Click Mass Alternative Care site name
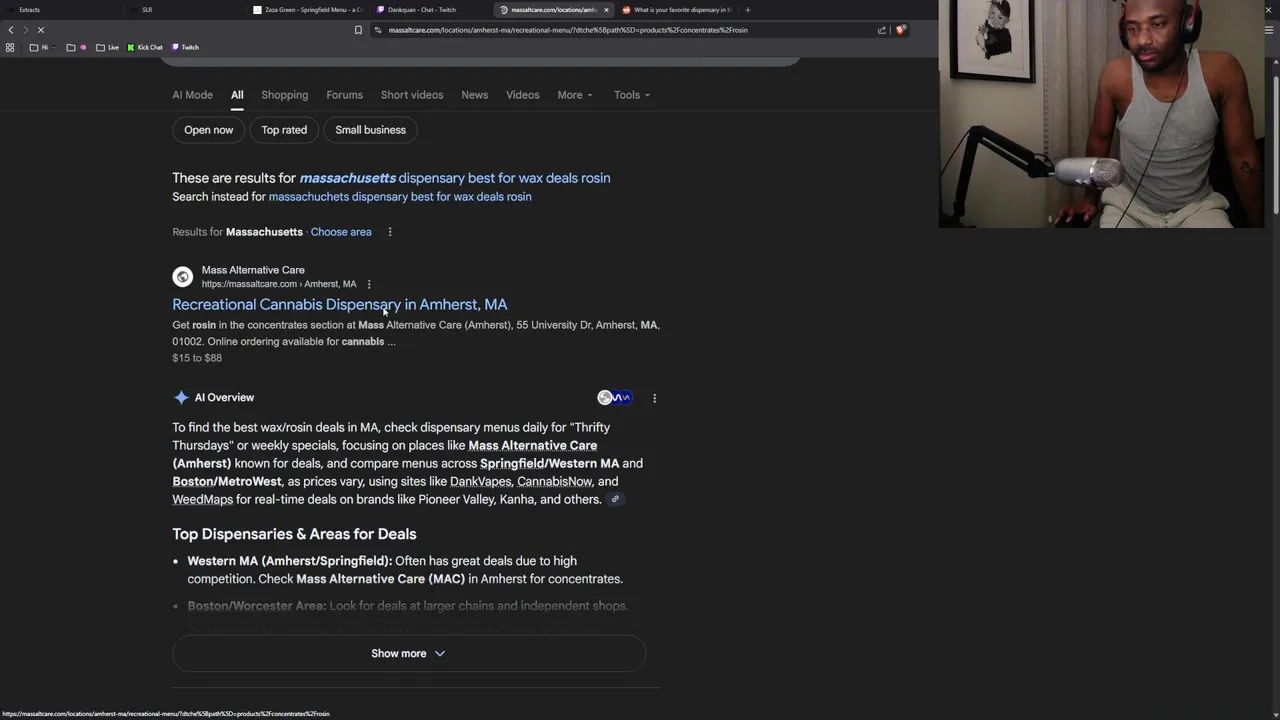 click(253, 270)
